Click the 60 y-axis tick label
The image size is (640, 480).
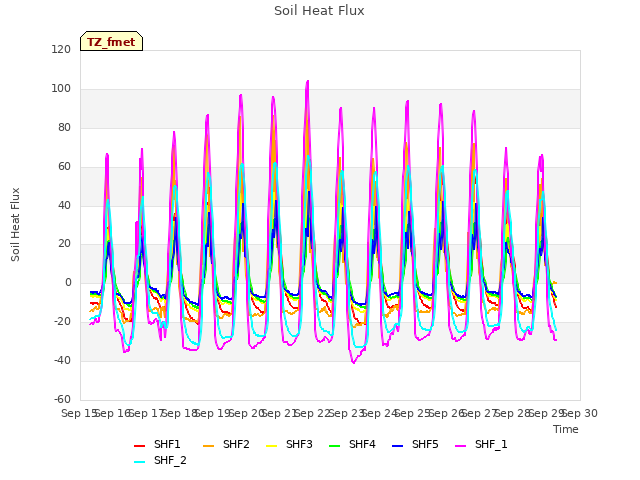(64, 167)
